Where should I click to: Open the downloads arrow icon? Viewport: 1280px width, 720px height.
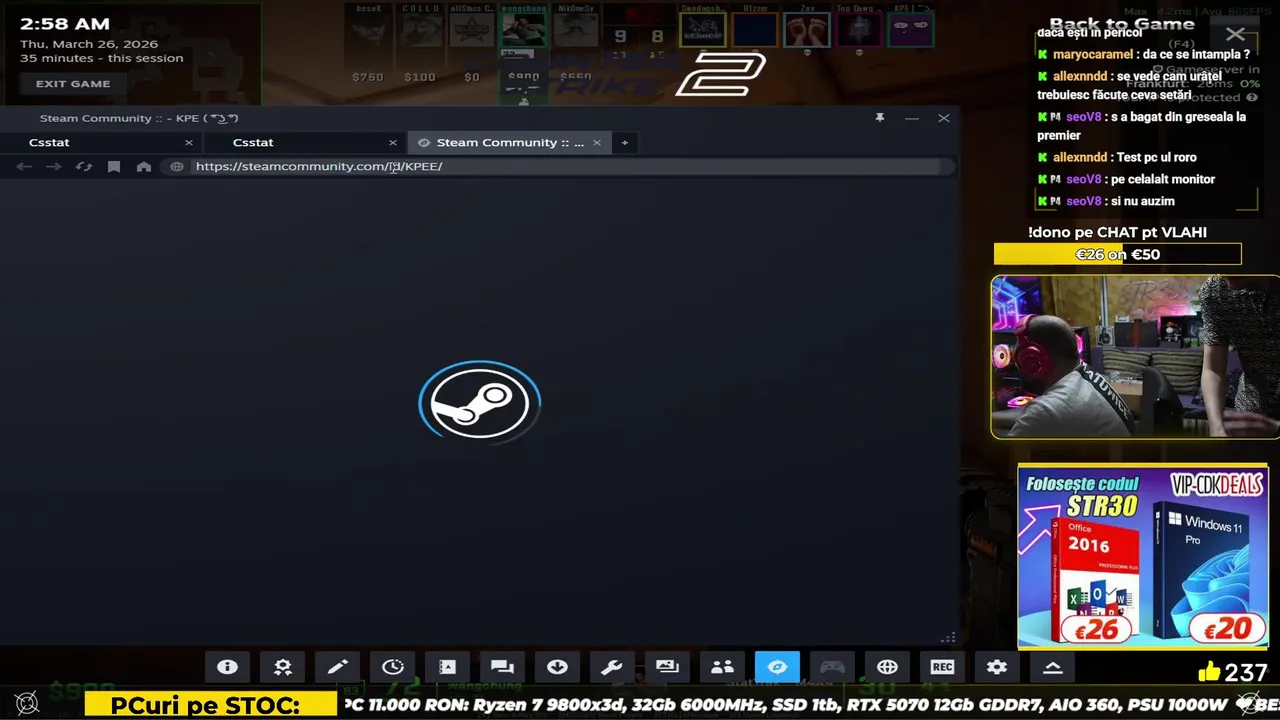(x=557, y=667)
